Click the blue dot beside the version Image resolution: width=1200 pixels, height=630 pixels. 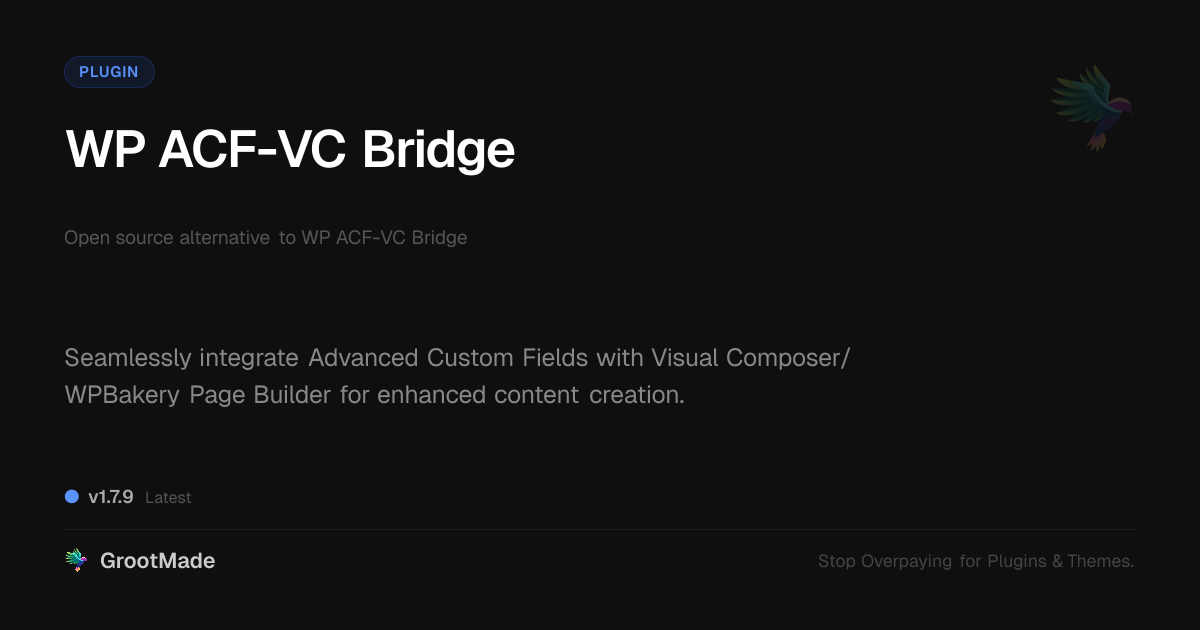coord(72,497)
